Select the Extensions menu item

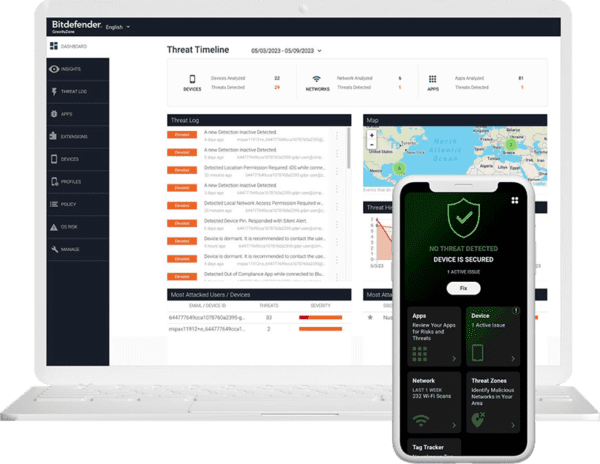[78, 137]
